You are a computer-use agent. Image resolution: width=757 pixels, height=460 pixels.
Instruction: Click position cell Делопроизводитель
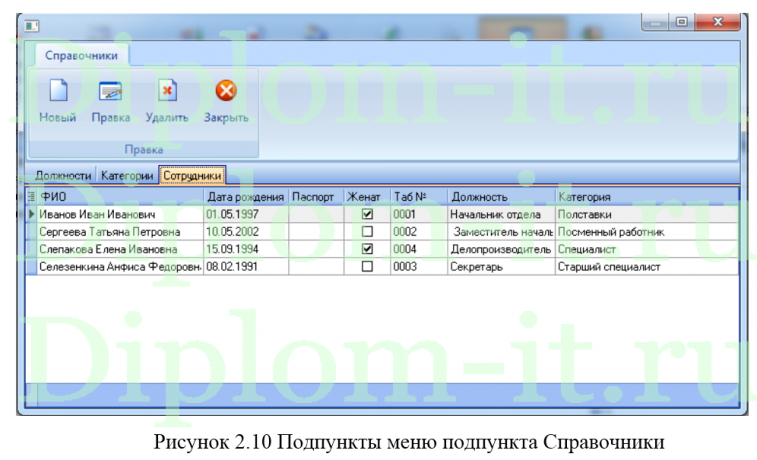(x=501, y=249)
